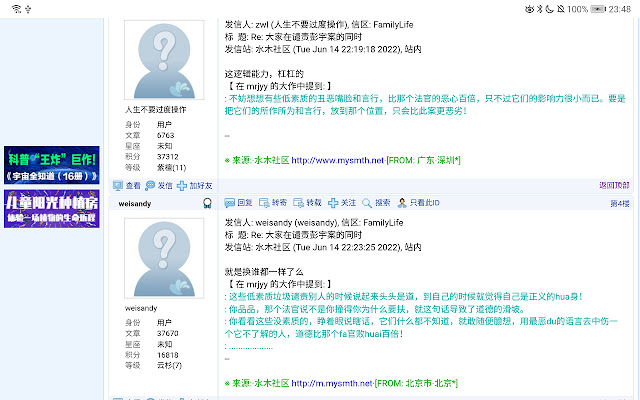The image size is (640, 400).
Task: Open the http://www.mysmth.net link
Action: 338,160
